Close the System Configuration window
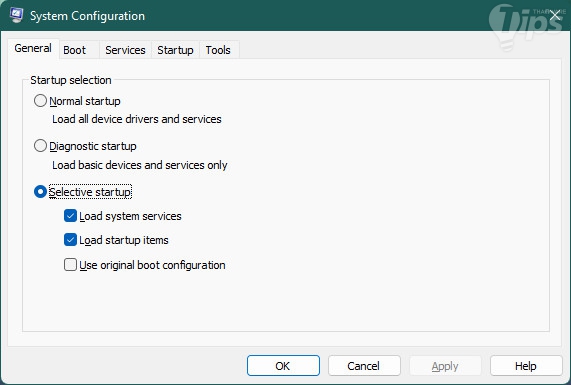The height and width of the screenshot is (385, 571). pos(555,16)
